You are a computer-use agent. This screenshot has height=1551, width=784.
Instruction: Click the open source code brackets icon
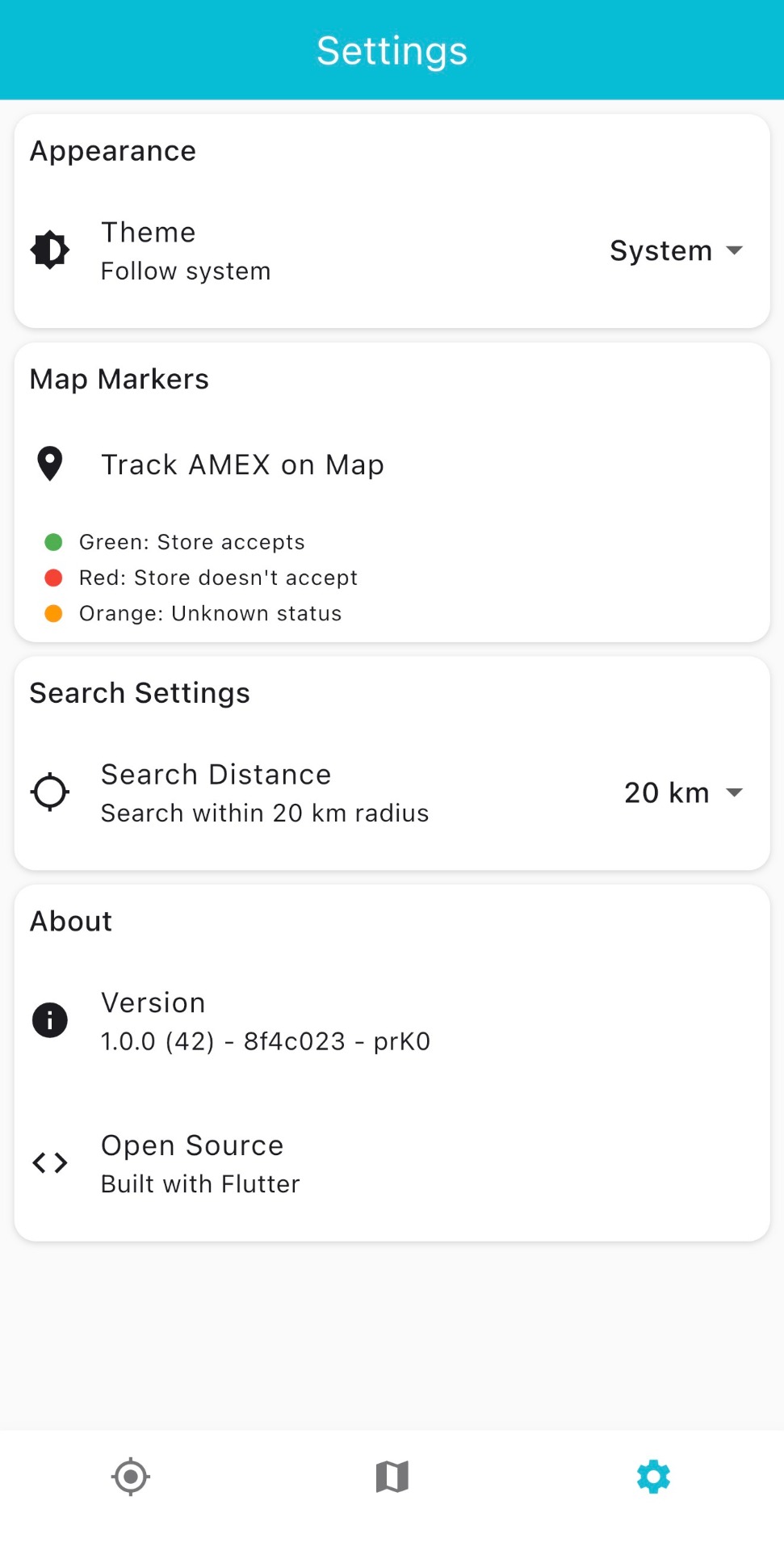coord(50,1163)
